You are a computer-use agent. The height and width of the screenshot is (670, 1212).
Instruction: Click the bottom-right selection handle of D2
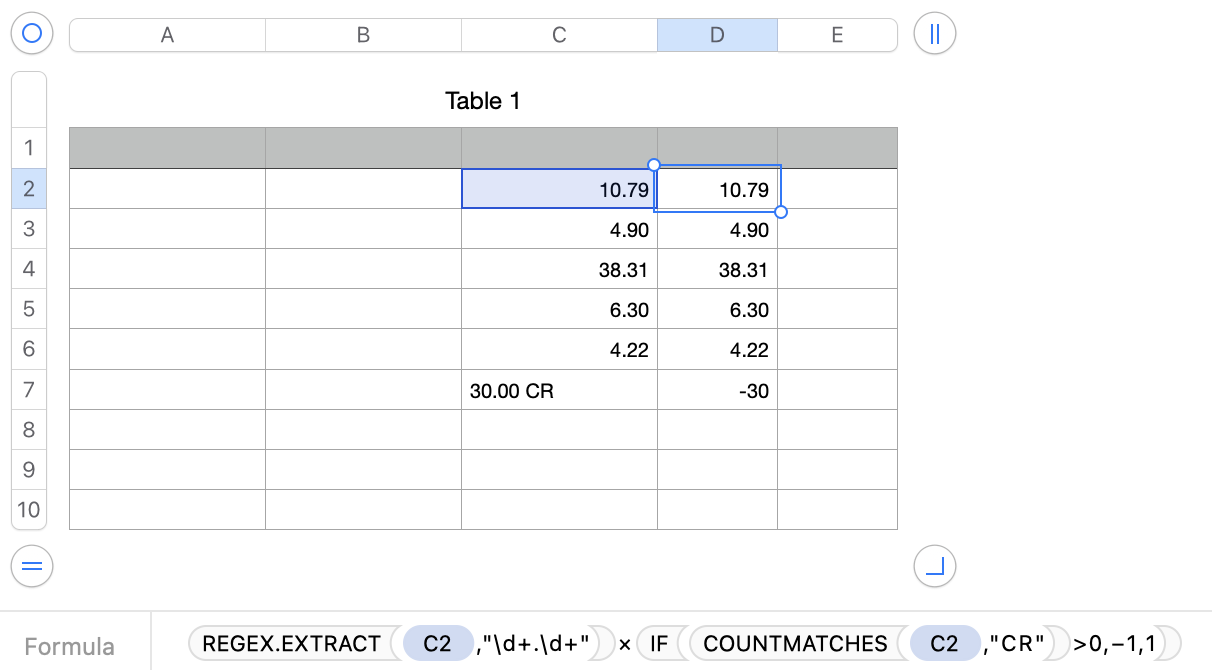click(781, 212)
